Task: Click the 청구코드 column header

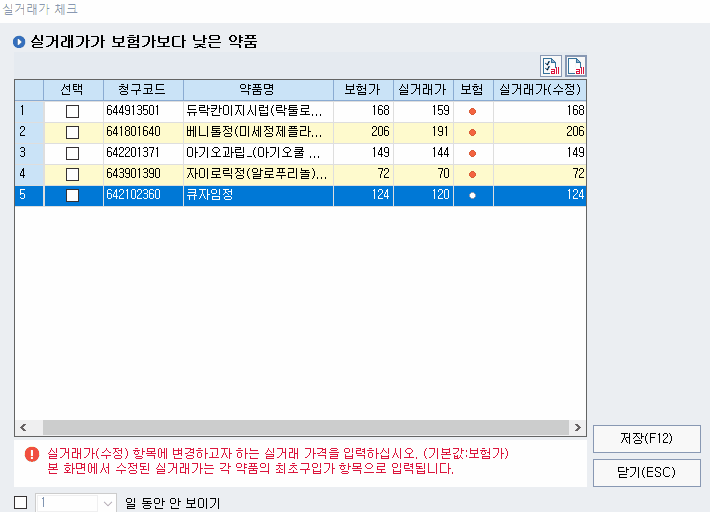Action: click(x=142, y=89)
